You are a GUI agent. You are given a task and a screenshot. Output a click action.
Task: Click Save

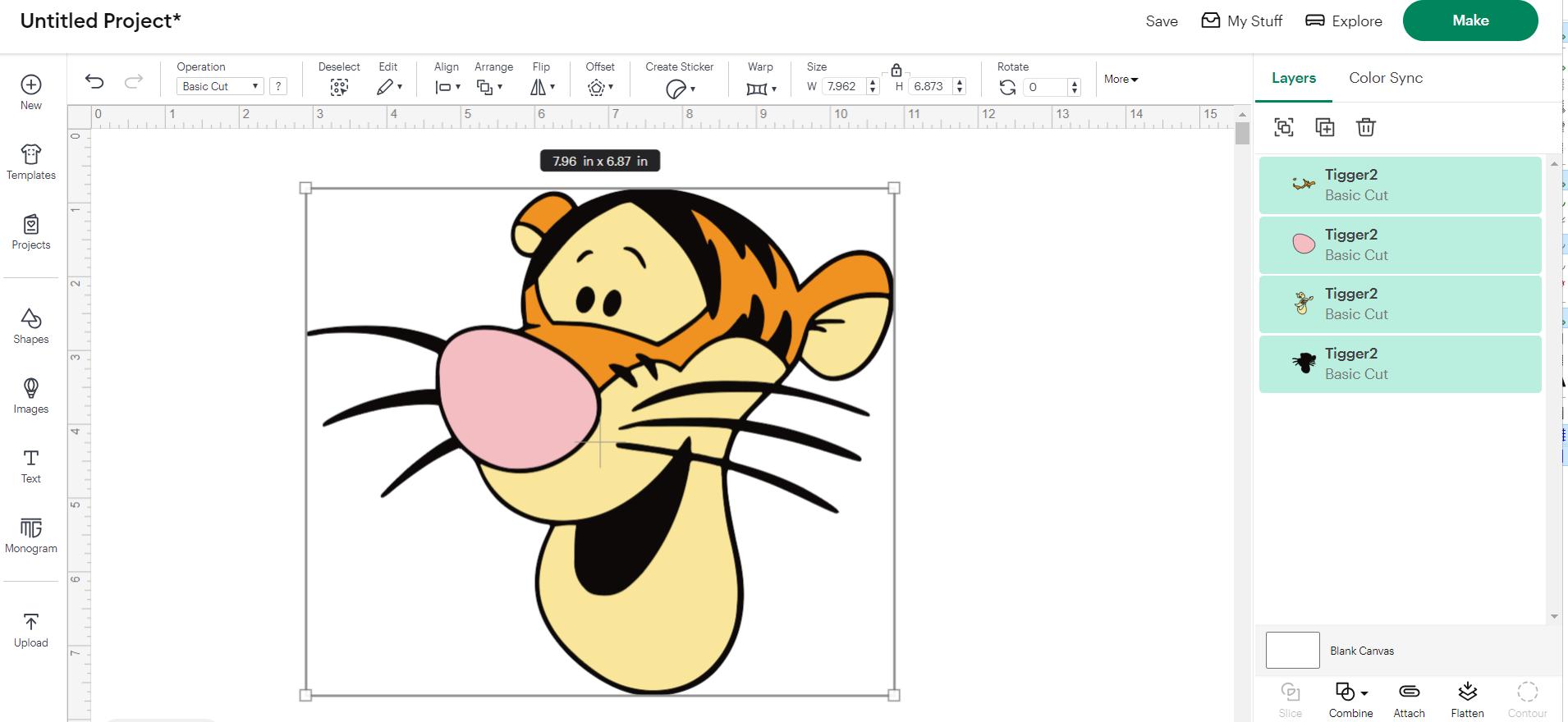pos(1162,21)
